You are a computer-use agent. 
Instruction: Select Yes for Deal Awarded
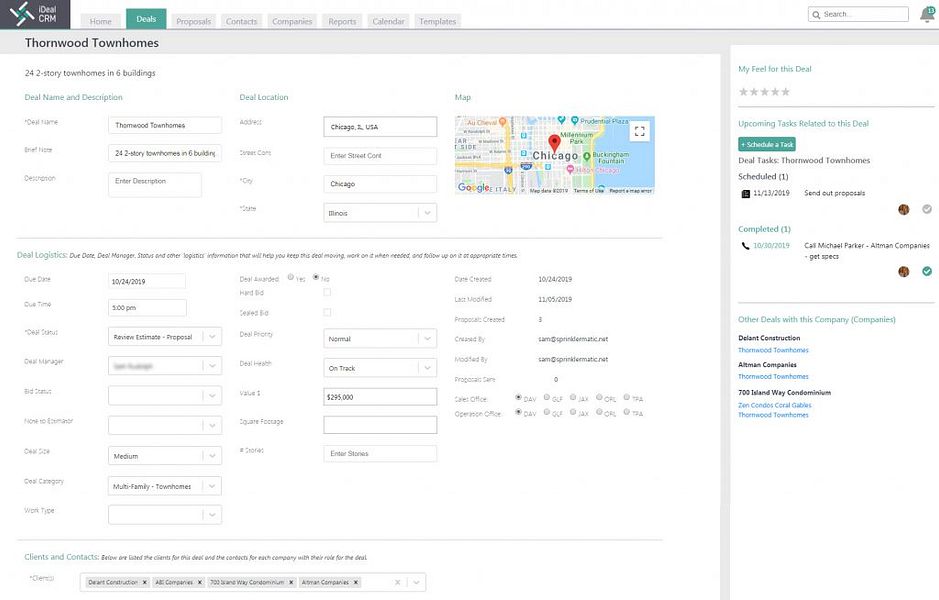point(290,277)
